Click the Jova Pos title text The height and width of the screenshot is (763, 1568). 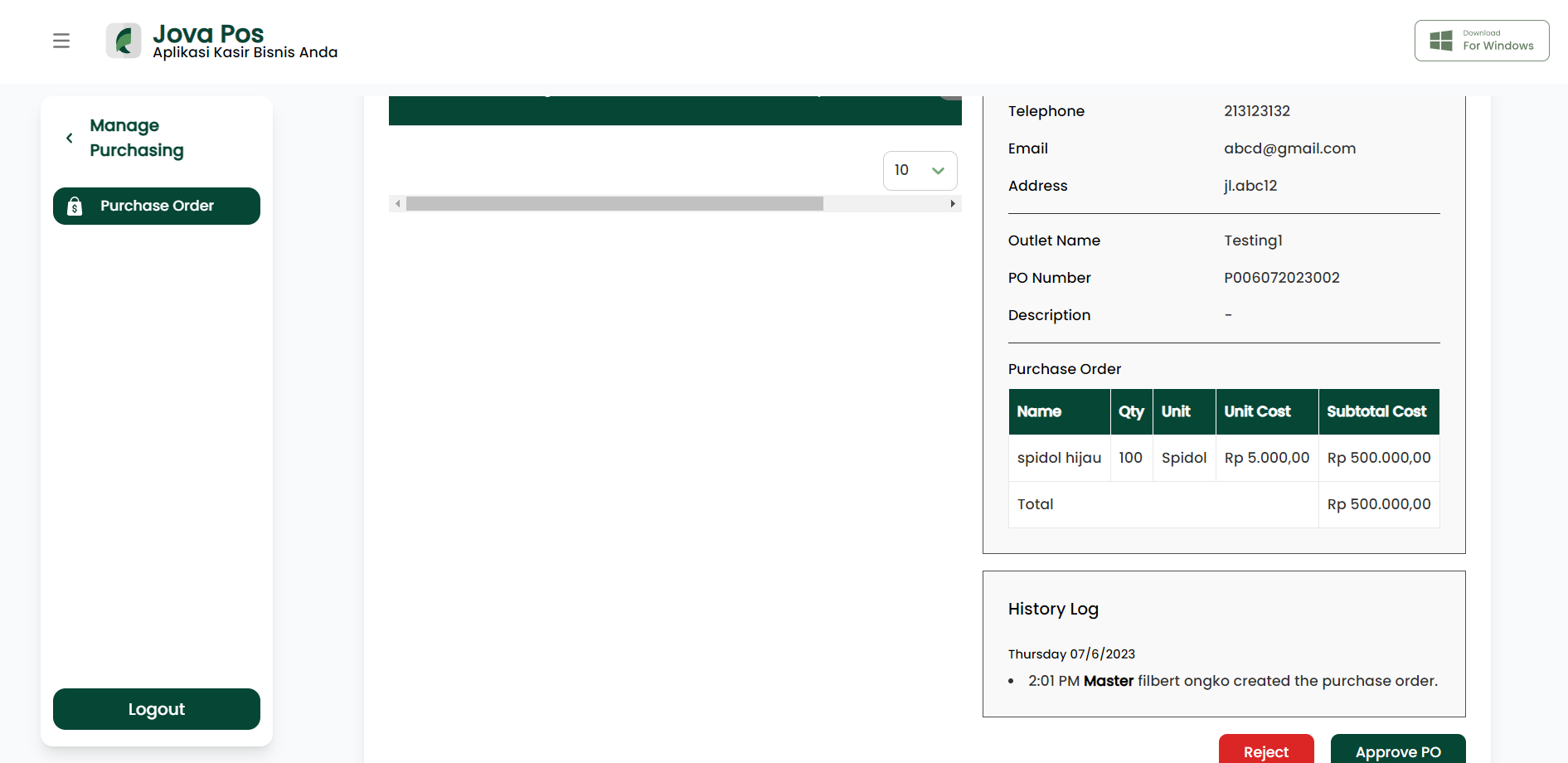[208, 33]
